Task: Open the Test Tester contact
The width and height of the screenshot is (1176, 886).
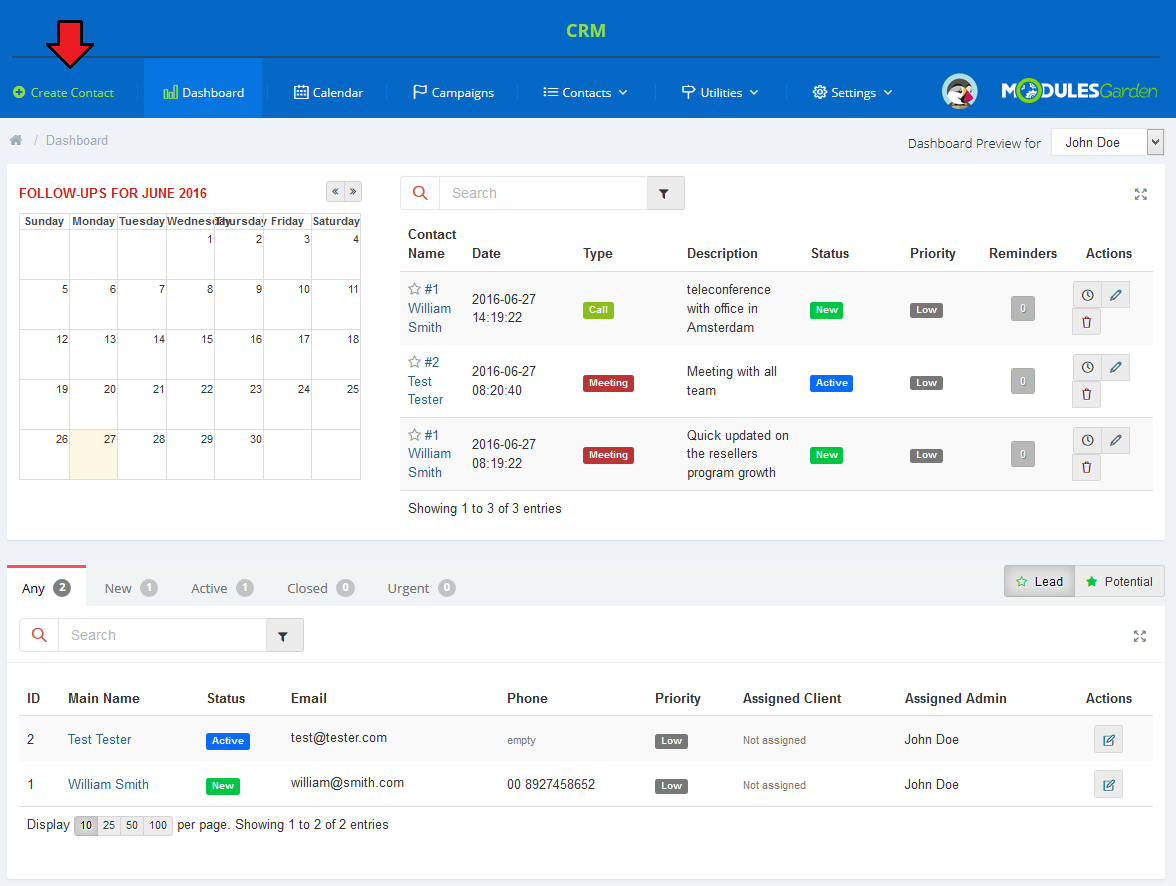Action: coord(100,740)
